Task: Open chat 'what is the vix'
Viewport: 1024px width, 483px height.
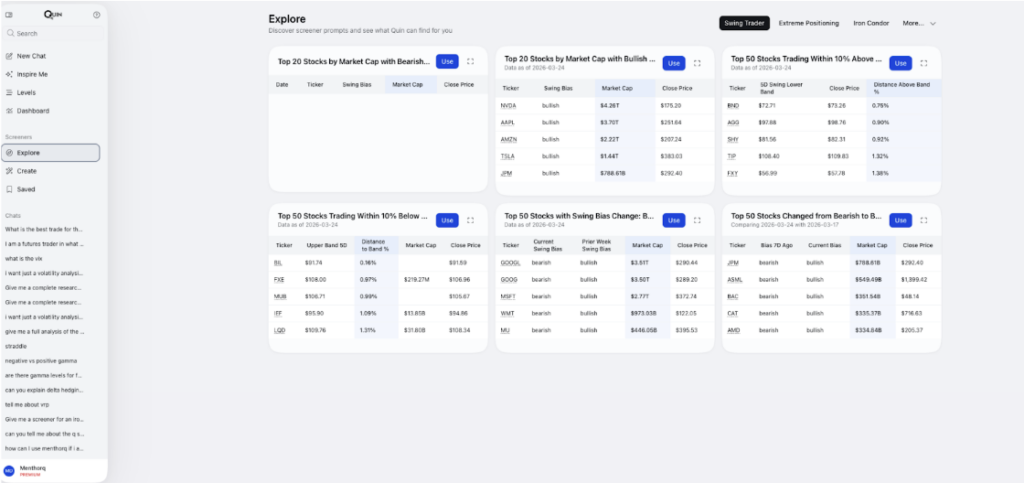Action: (x=24, y=258)
